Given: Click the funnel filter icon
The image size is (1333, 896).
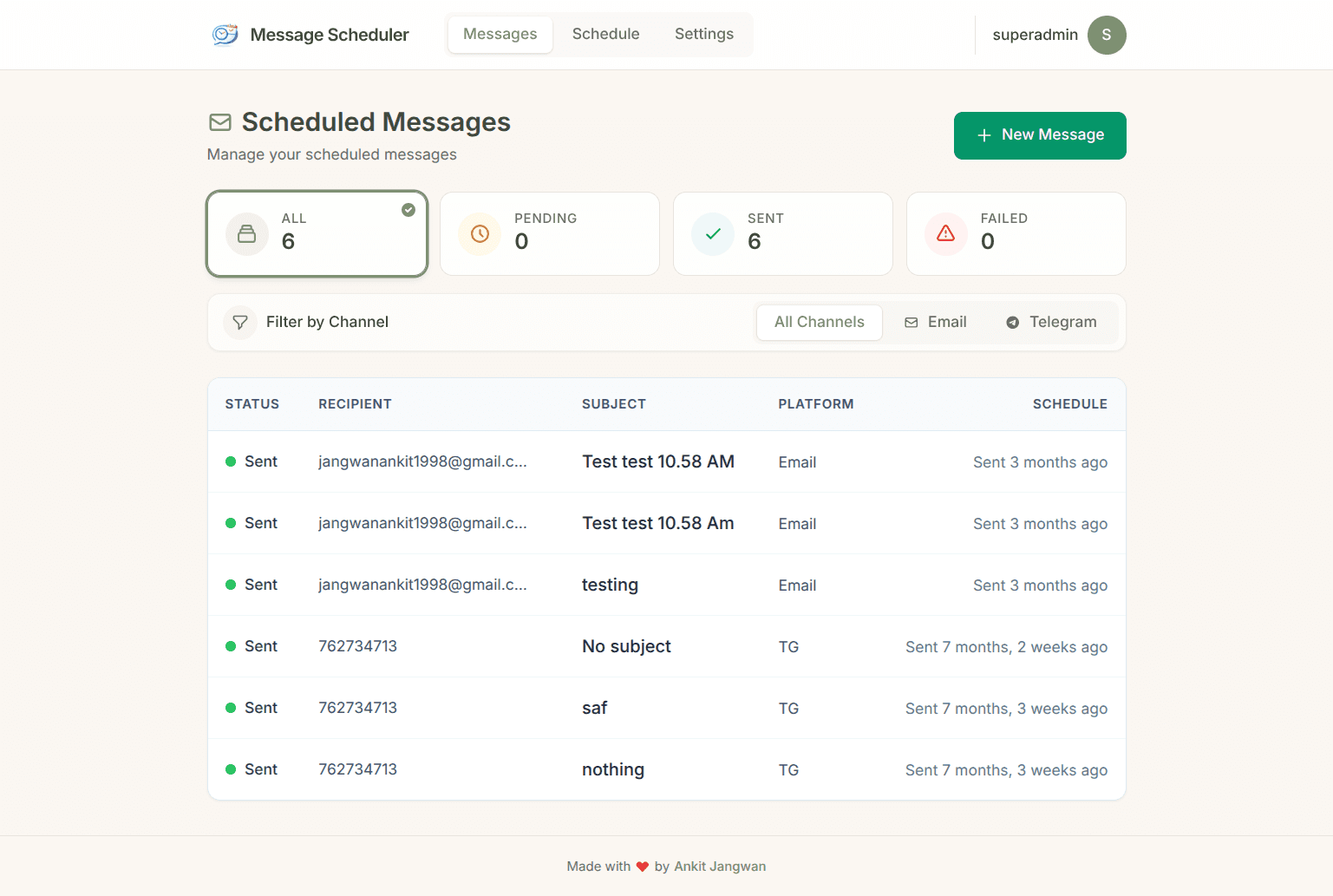Looking at the screenshot, I should [x=240, y=323].
